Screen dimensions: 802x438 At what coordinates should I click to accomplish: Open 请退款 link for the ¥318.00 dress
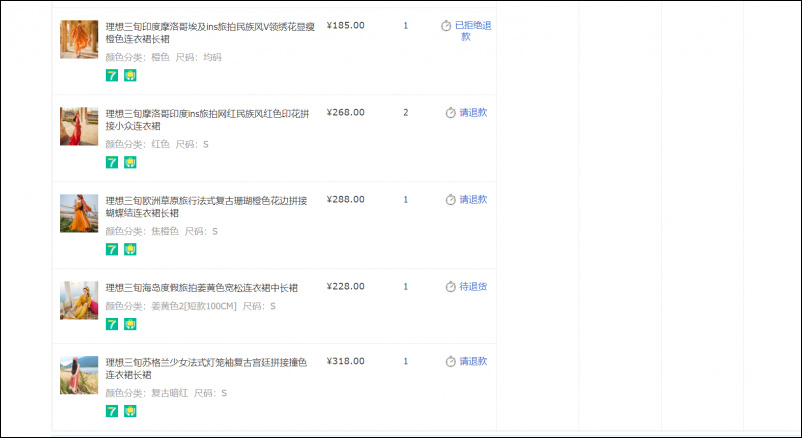click(473, 361)
